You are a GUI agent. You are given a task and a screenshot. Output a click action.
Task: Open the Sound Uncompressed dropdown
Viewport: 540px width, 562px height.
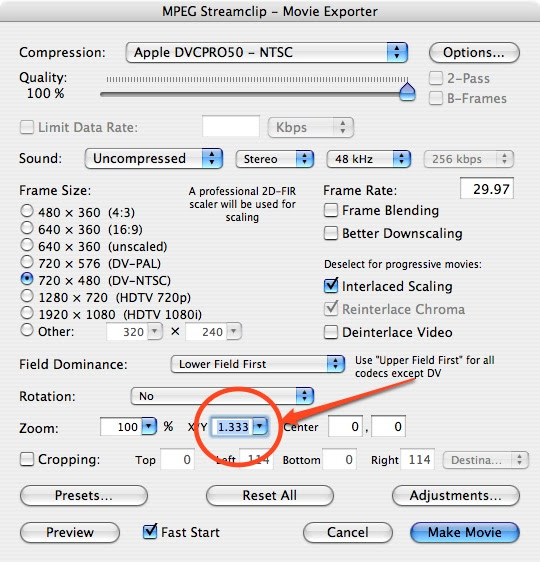[154, 158]
